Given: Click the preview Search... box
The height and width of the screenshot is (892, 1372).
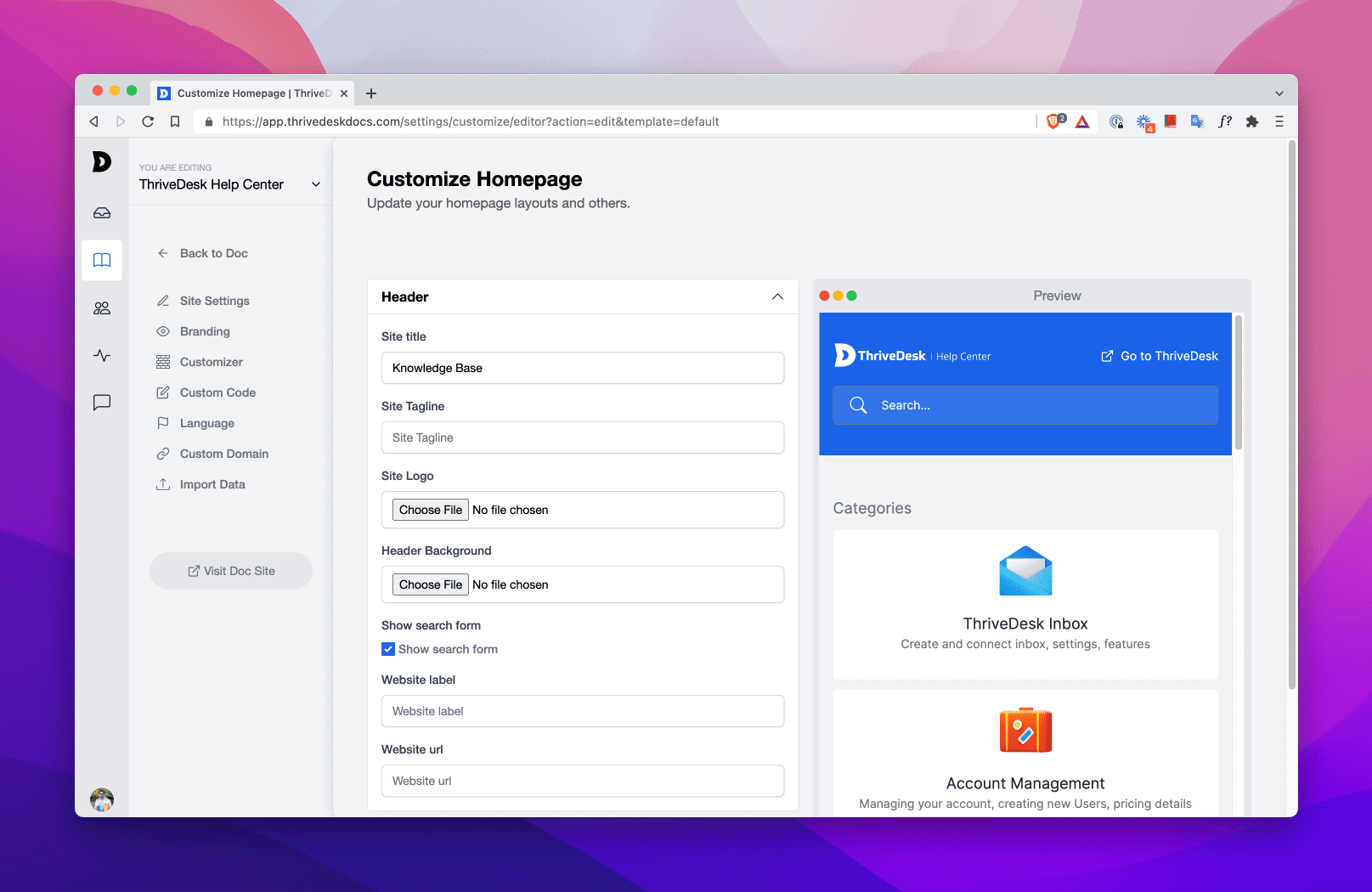Looking at the screenshot, I should click(x=1025, y=405).
